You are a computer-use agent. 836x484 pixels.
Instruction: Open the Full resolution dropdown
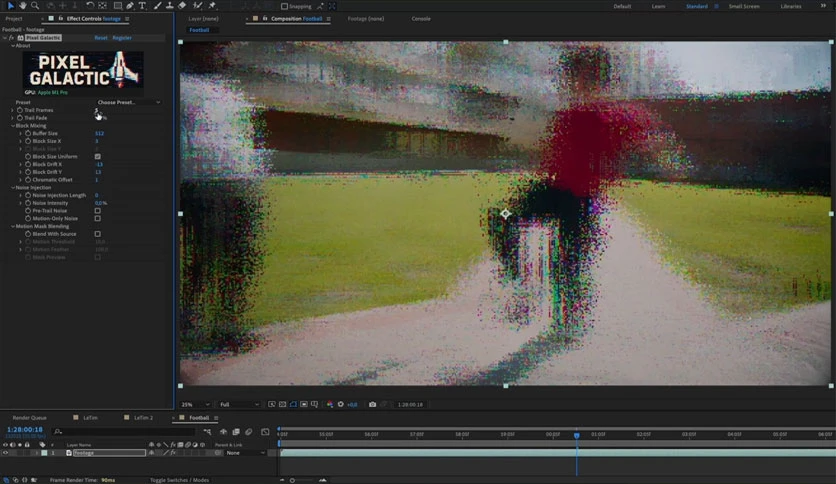pyautogui.click(x=239, y=405)
